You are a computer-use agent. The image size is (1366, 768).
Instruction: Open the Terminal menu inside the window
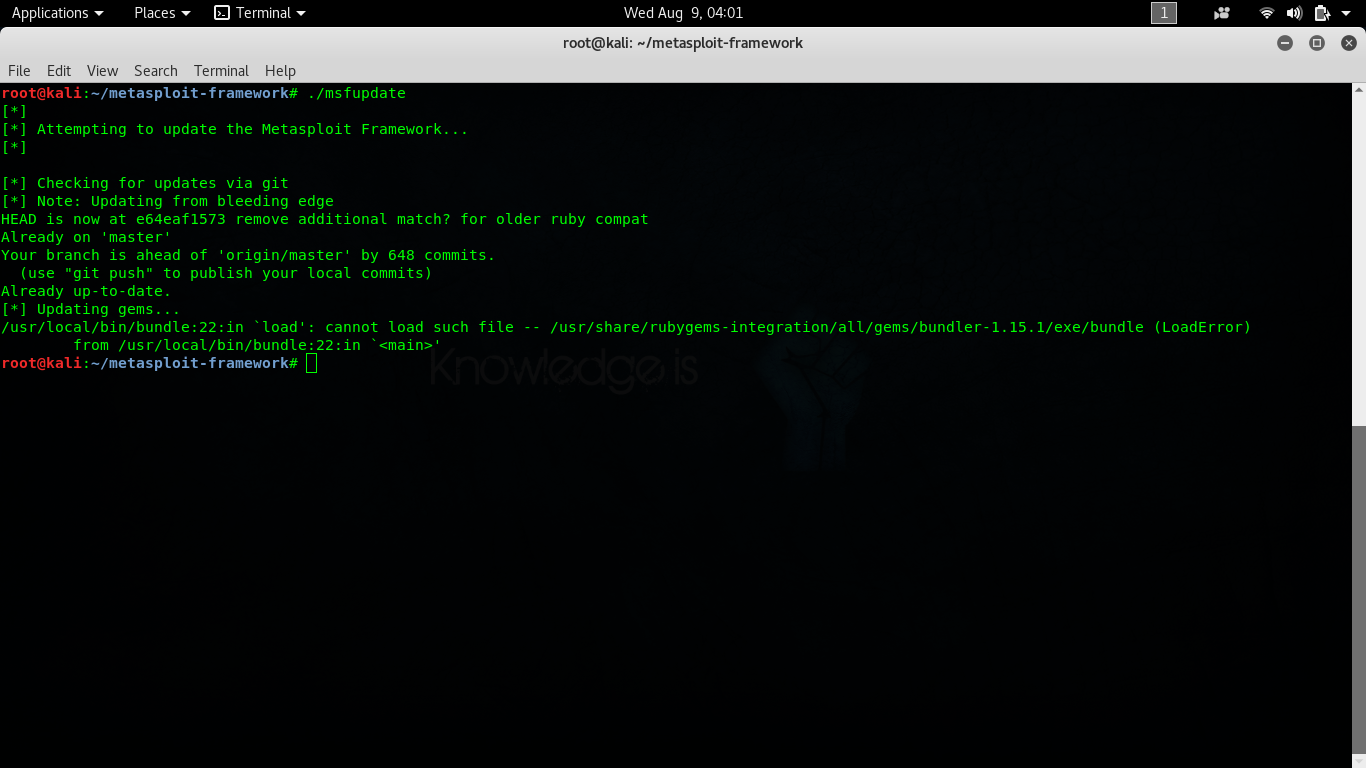click(x=221, y=70)
